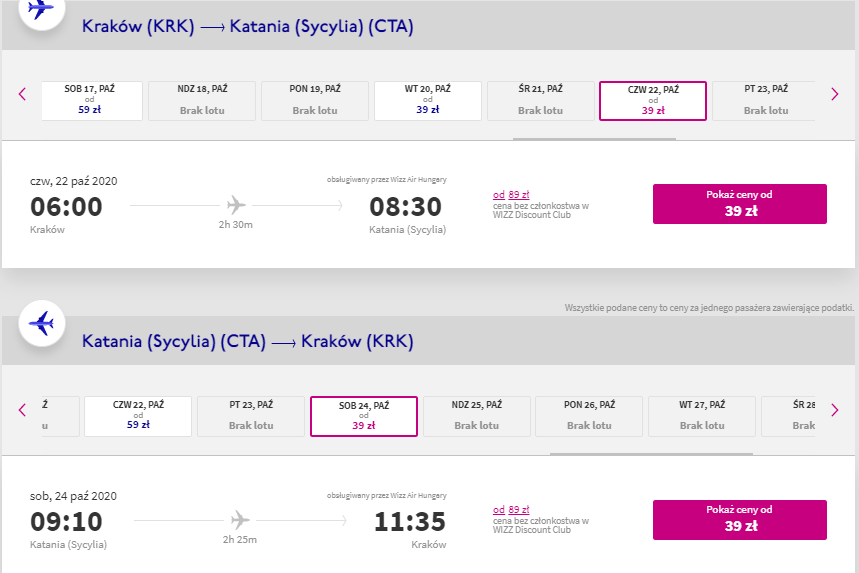The height and width of the screenshot is (573, 859).
Task: Show earlier return dates with left arrow
Action: [x=22, y=410]
